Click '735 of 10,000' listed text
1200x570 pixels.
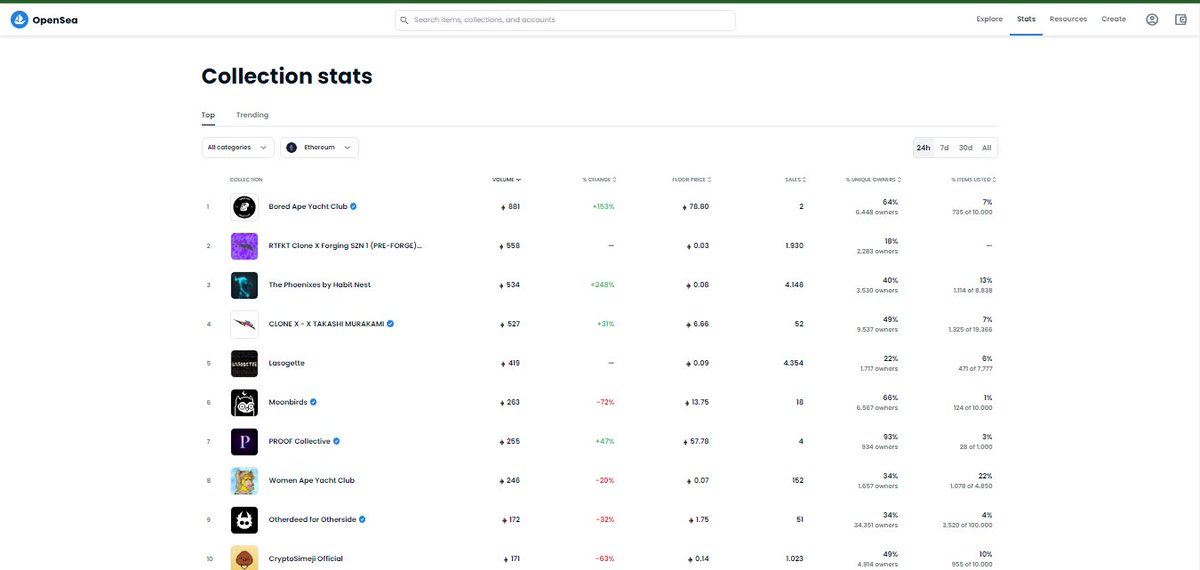pos(971,212)
